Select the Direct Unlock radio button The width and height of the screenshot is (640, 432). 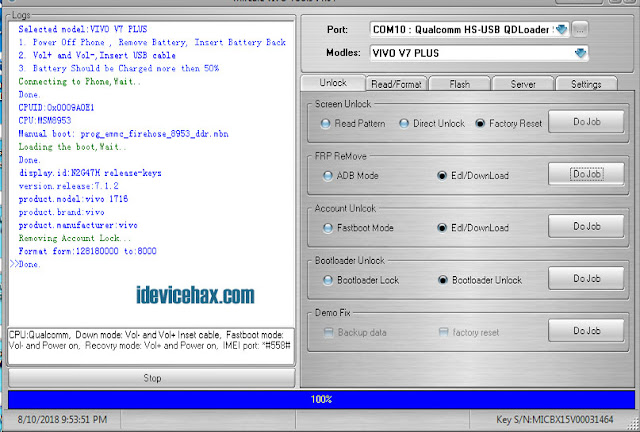pos(432,123)
